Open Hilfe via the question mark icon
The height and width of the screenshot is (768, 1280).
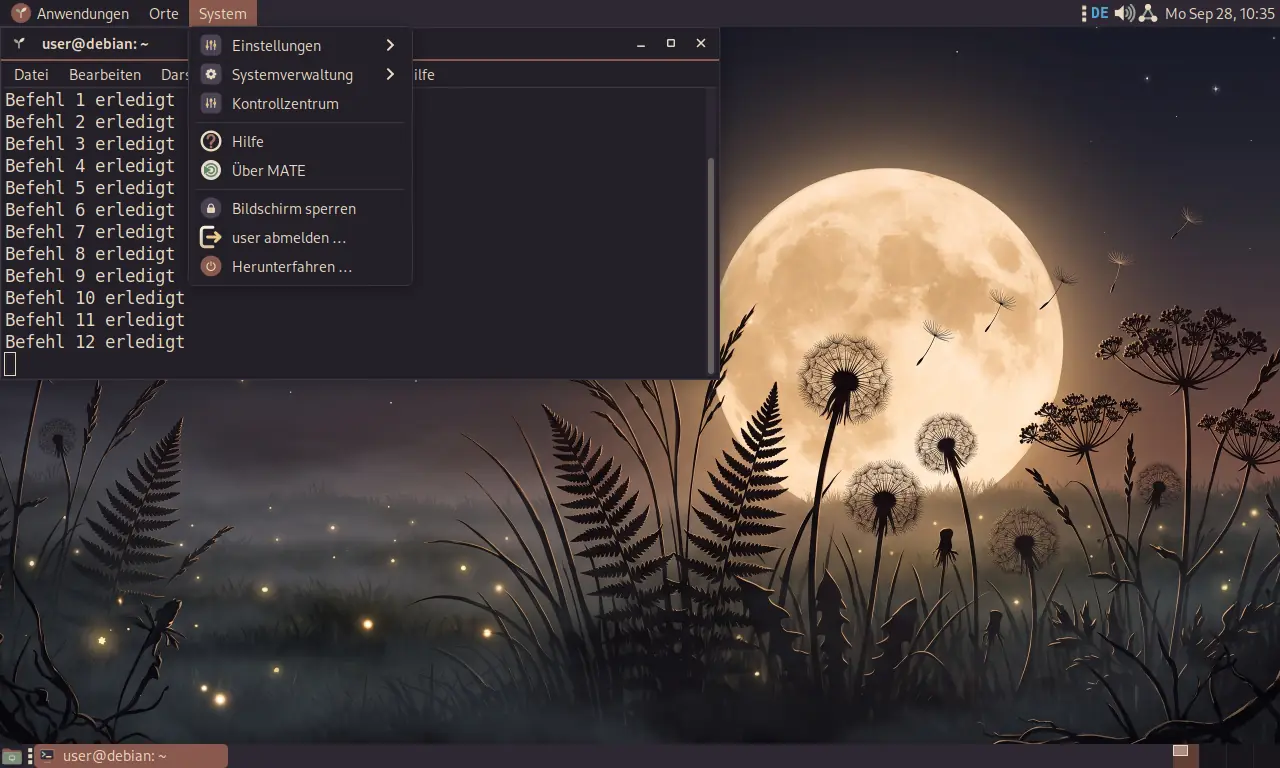[x=211, y=142]
